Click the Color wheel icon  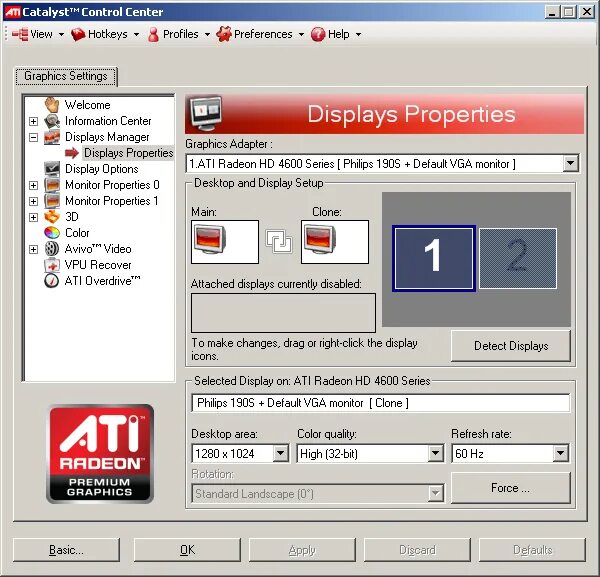52,233
